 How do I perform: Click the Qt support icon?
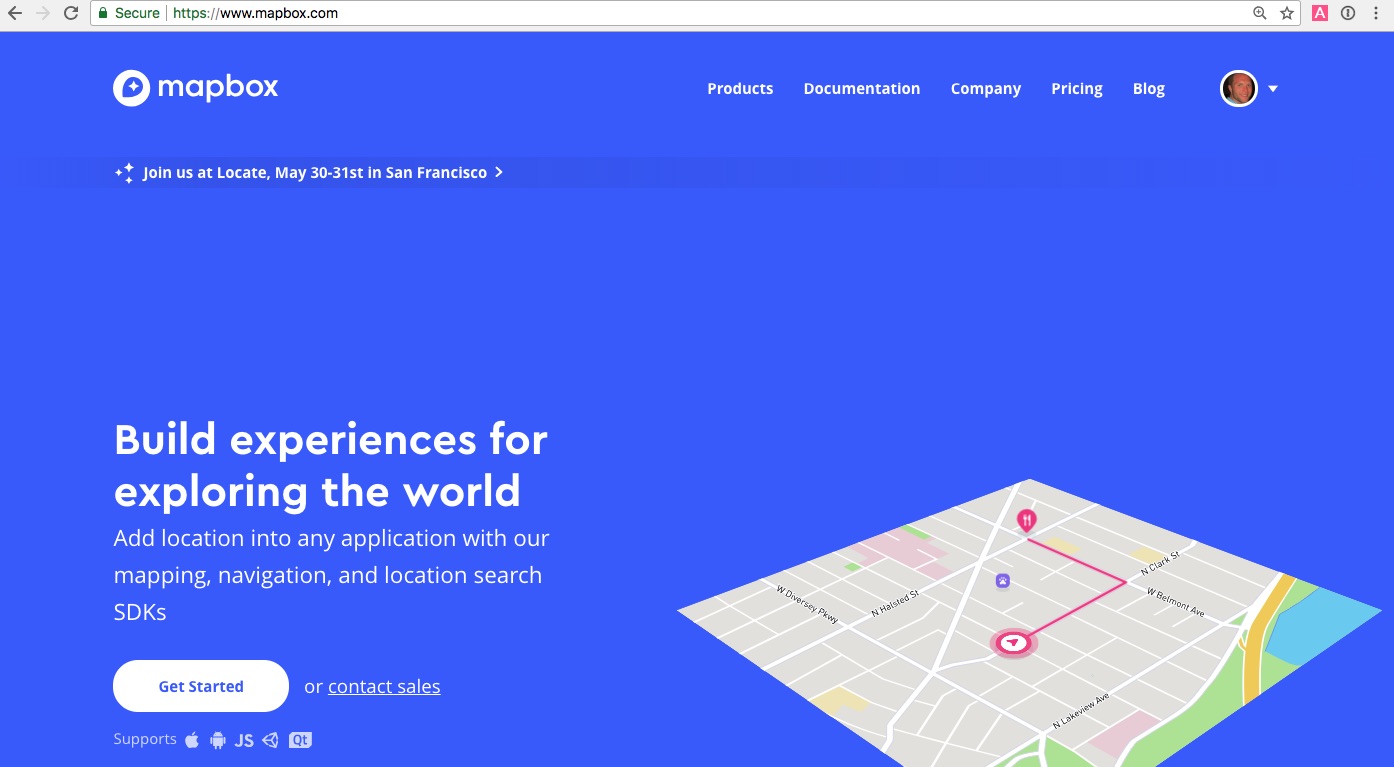coord(300,741)
